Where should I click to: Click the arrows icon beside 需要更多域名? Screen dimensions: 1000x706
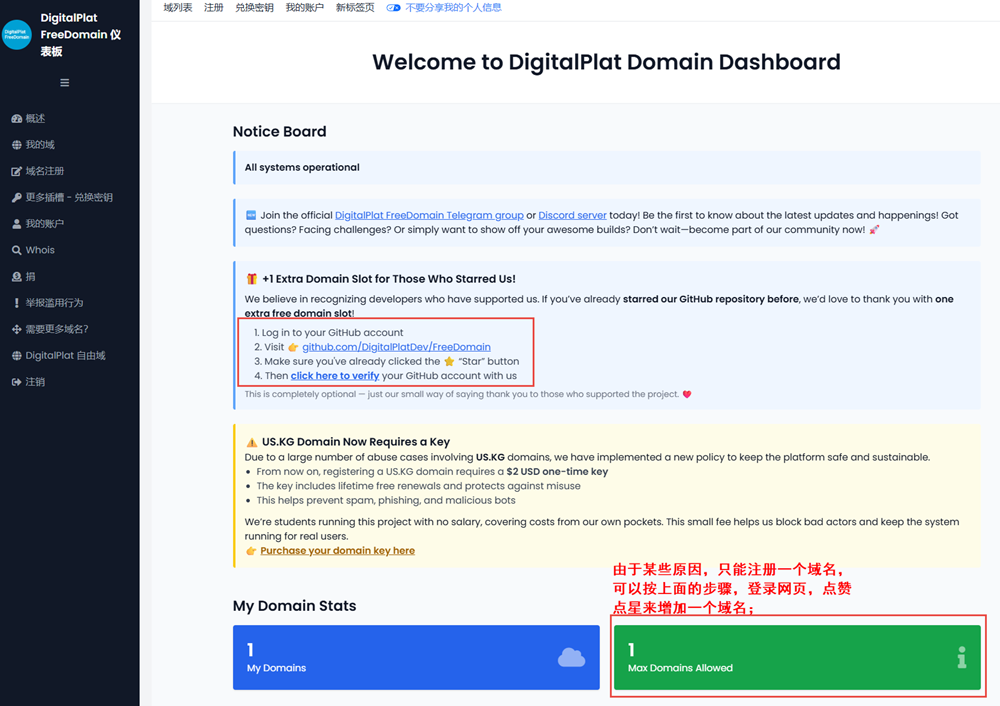pos(17,329)
